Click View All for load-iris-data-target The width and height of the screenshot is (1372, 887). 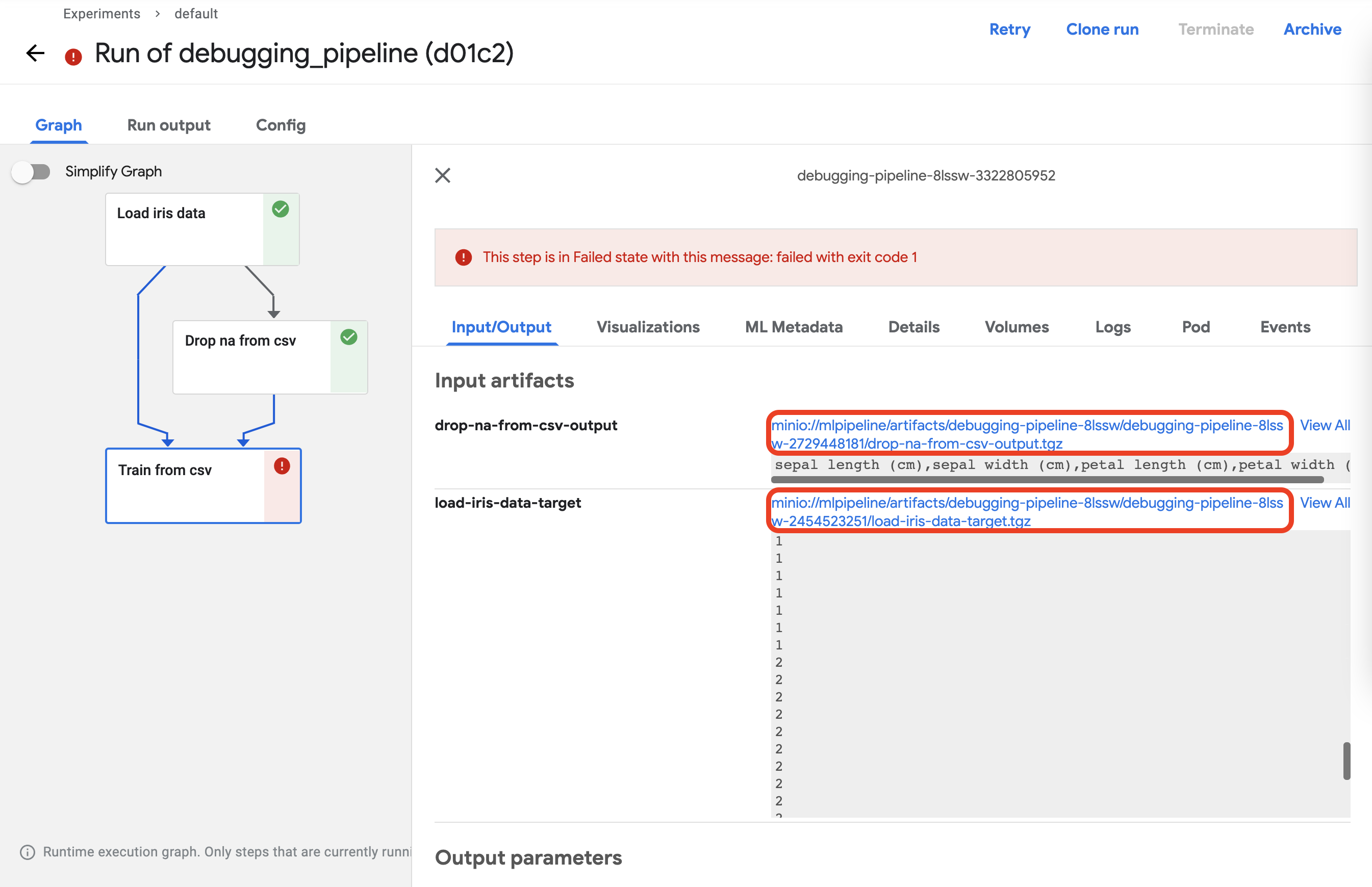1325,502
